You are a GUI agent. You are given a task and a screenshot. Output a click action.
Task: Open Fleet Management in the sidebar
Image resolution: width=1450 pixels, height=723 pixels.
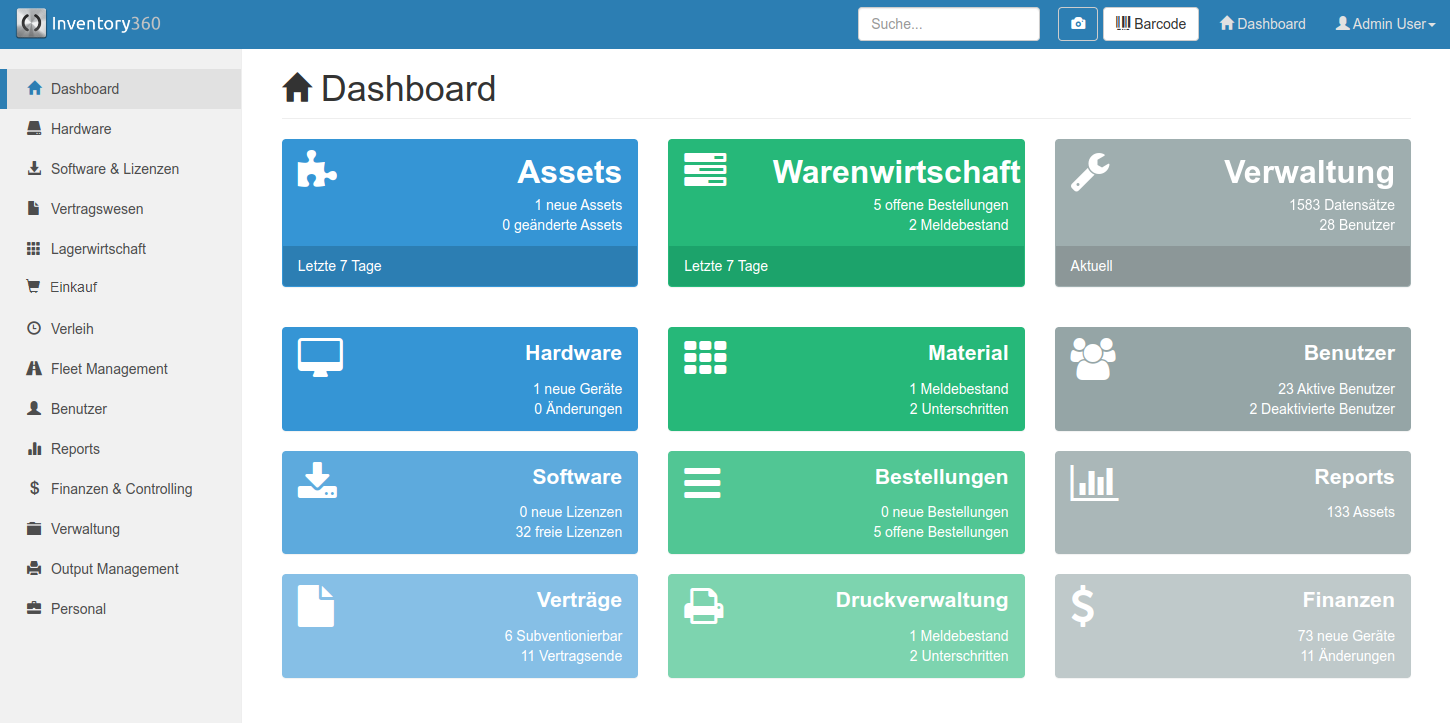click(109, 369)
